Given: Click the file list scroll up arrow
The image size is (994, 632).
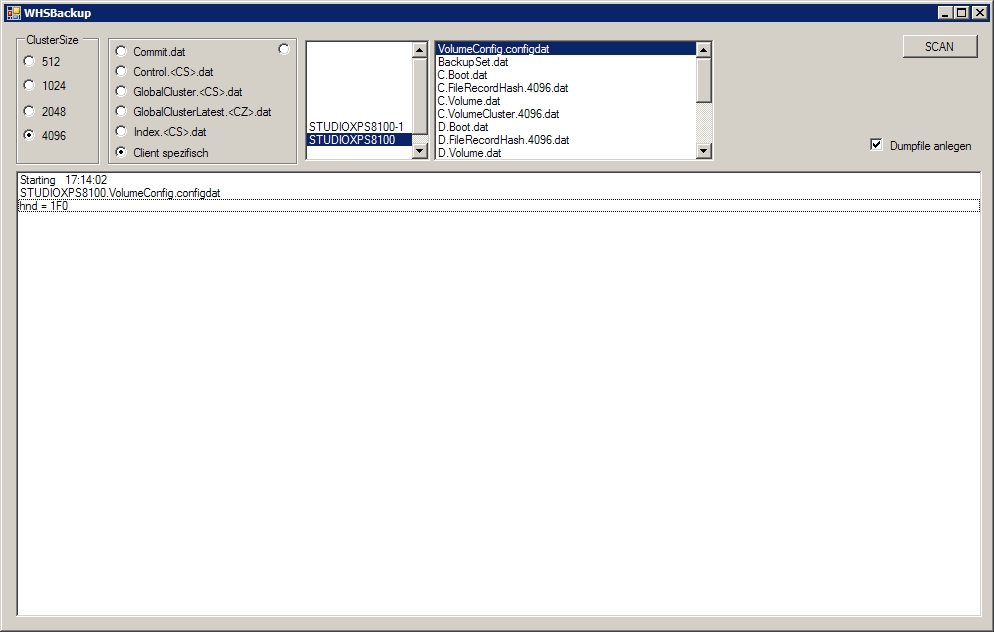Looking at the screenshot, I should pyautogui.click(x=704, y=50).
